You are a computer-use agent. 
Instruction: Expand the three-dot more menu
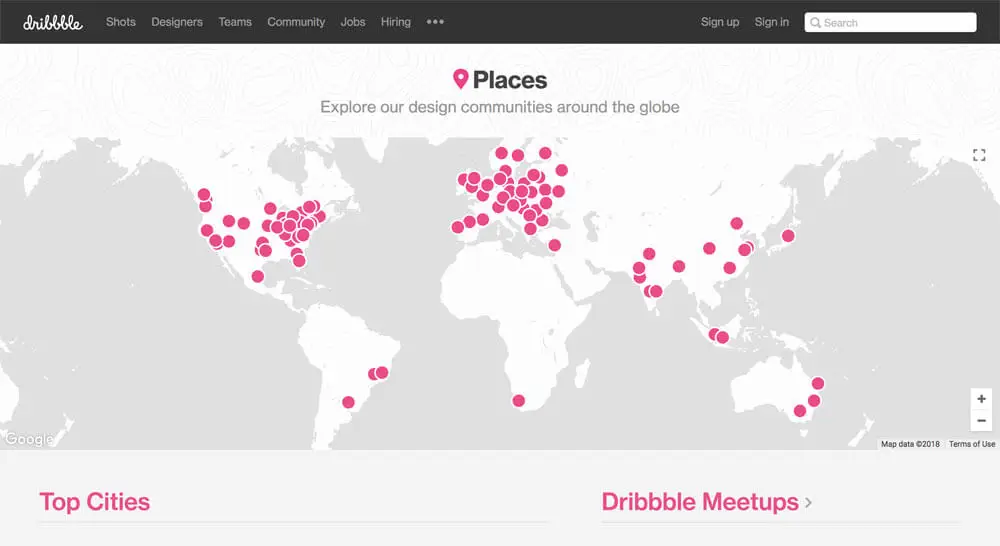pyautogui.click(x=435, y=22)
